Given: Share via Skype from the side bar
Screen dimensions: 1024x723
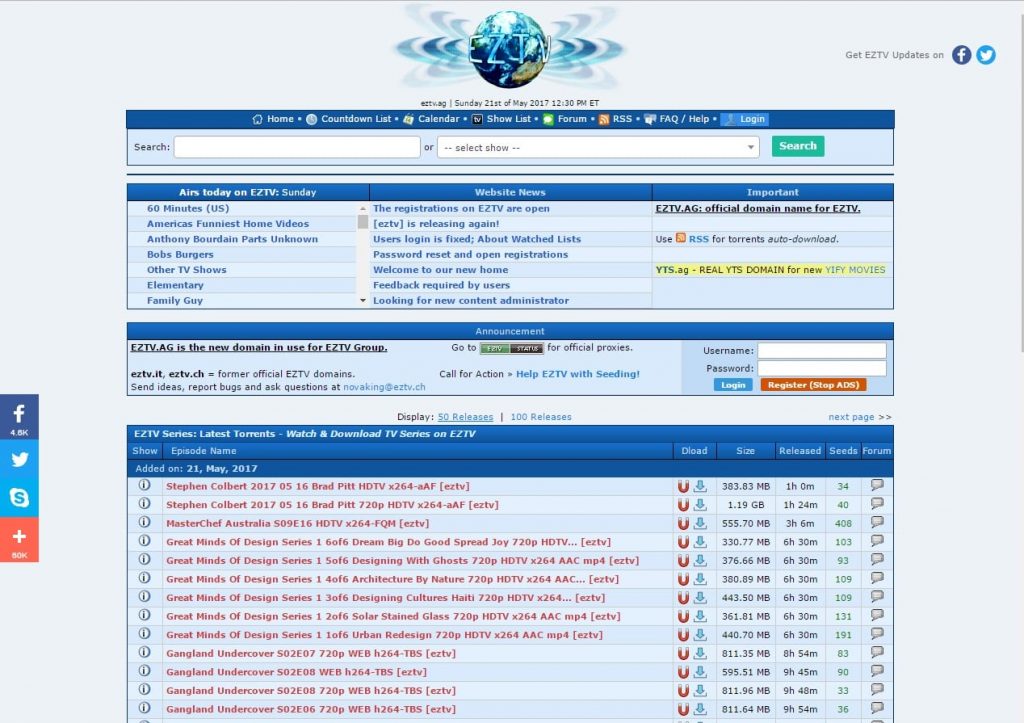Looking at the screenshot, I should (19, 498).
